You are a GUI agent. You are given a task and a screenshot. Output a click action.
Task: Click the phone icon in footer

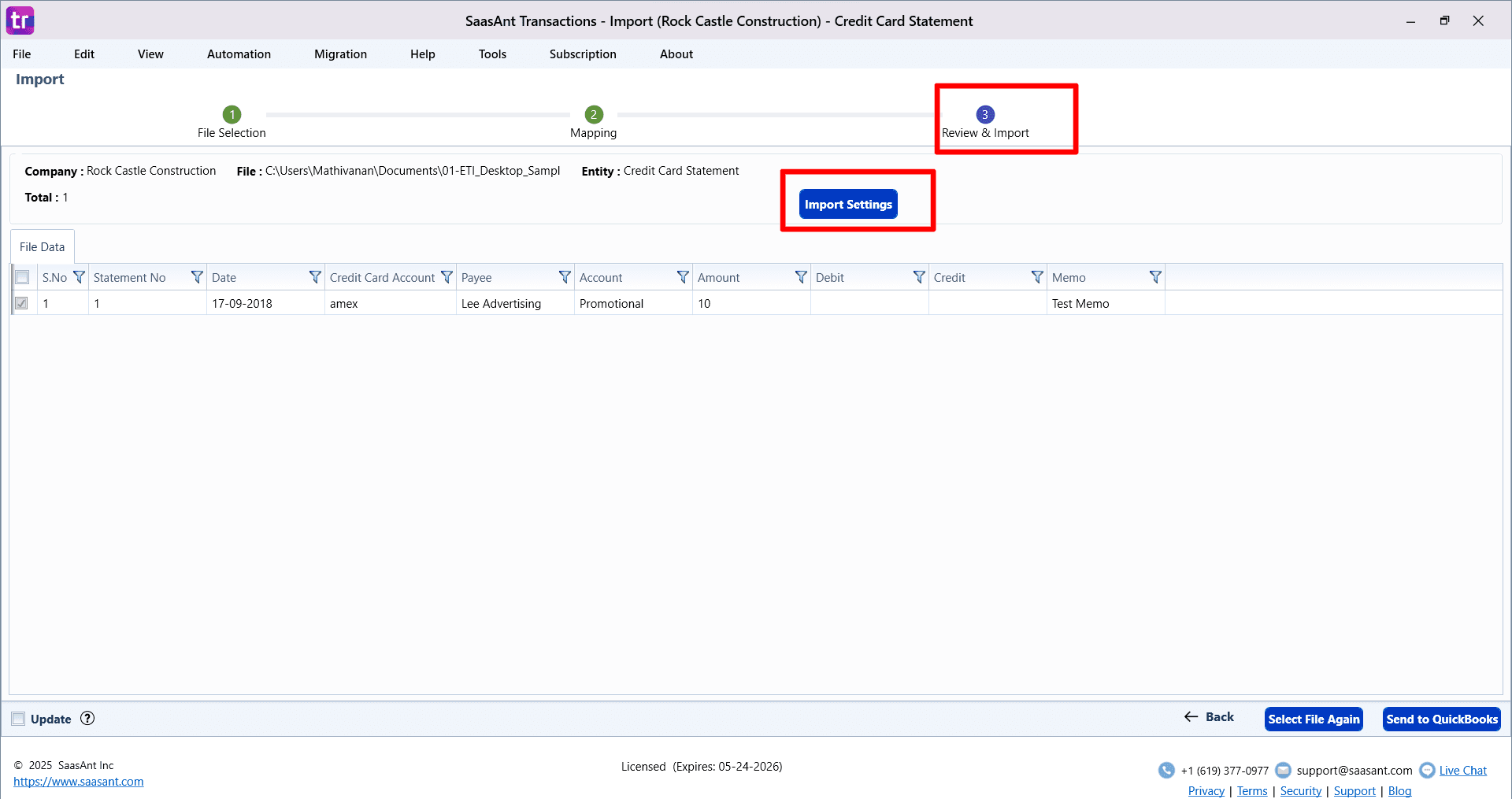tap(1166, 770)
